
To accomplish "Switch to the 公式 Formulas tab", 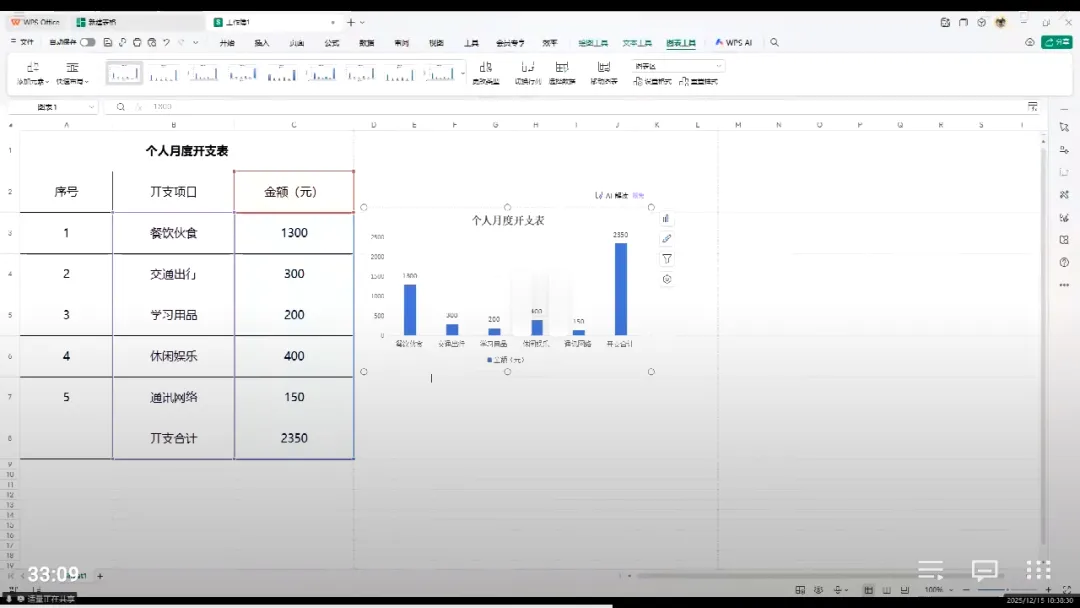I will click(x=332, y=43).
